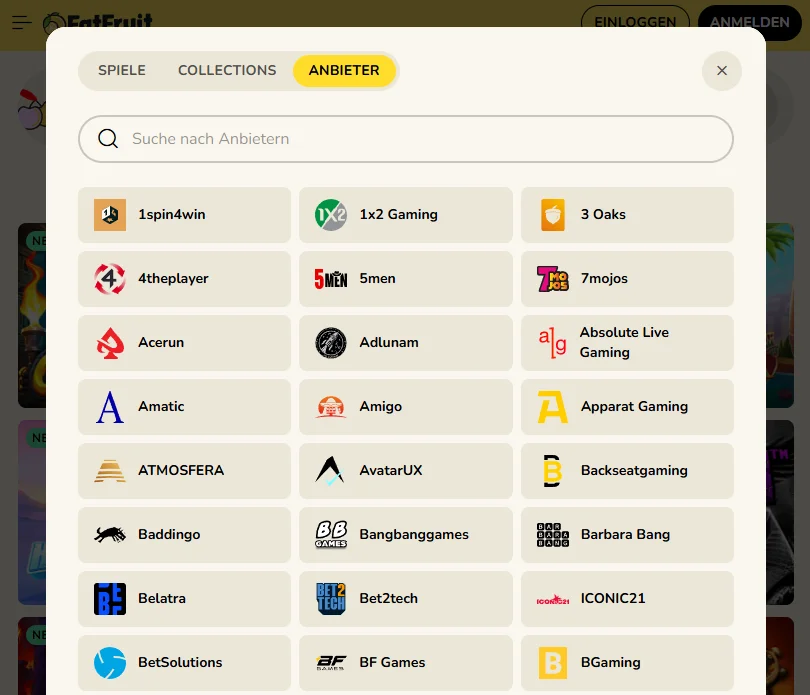Click the ANMELDEN button
The width and height of the screenshot is (810, 695).
(x=750, y=22)
